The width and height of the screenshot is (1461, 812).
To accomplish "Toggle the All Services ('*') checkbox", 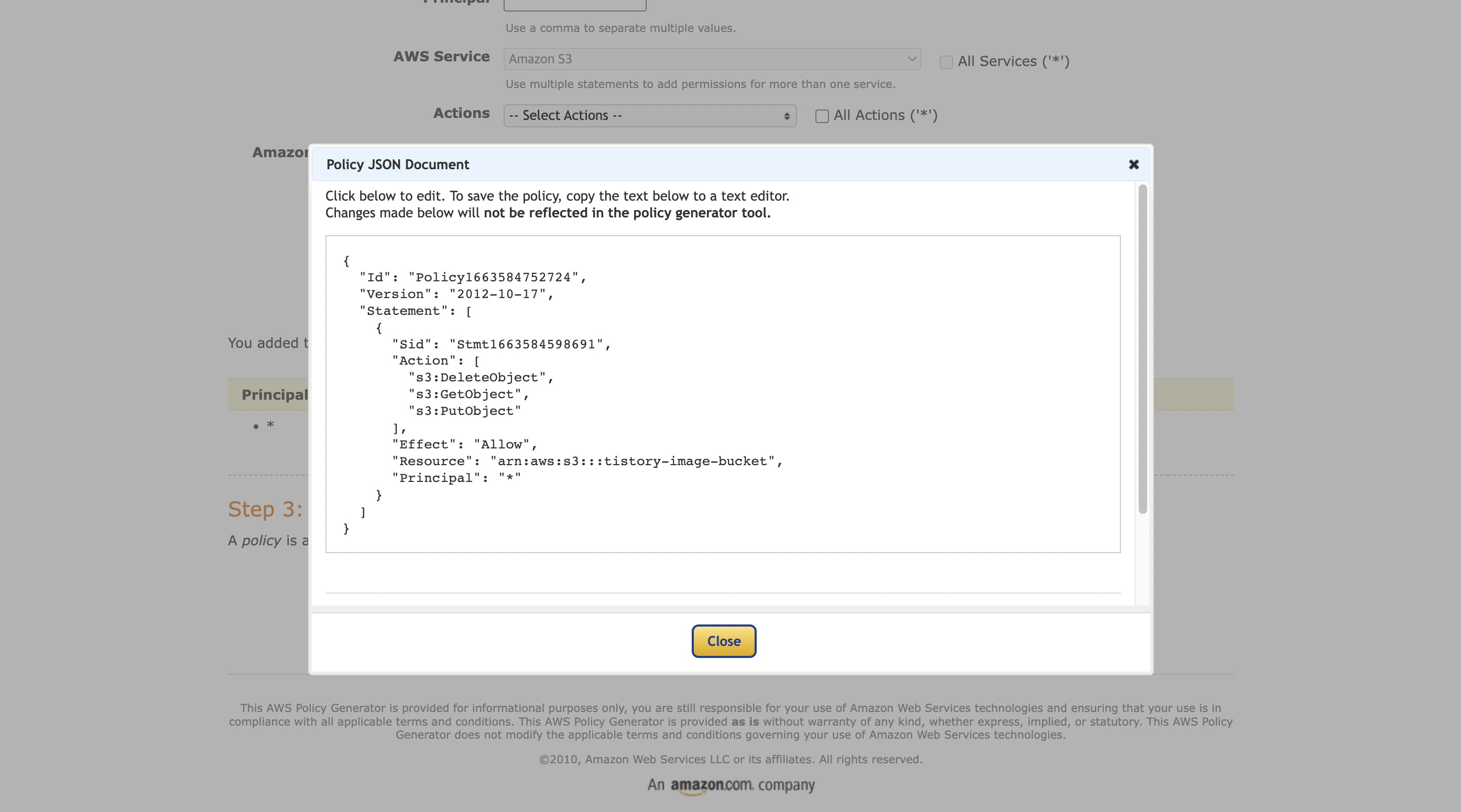I will click(945, 62).
